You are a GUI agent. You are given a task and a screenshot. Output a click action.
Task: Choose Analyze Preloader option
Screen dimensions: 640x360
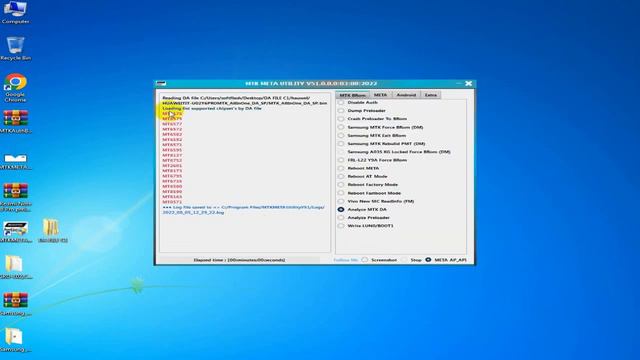(341, 218)
